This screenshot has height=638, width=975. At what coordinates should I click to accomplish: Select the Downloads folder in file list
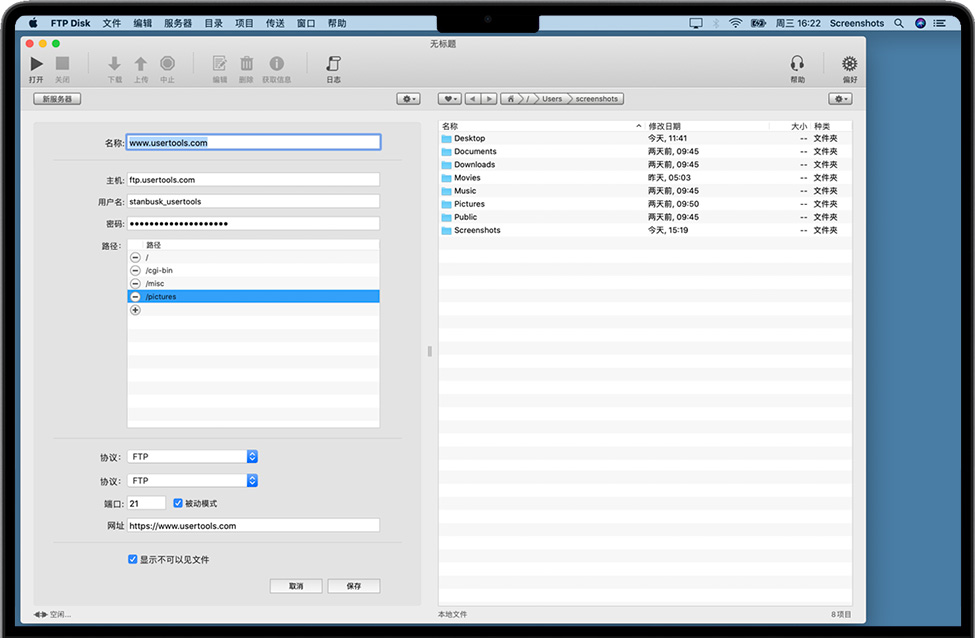474,165
